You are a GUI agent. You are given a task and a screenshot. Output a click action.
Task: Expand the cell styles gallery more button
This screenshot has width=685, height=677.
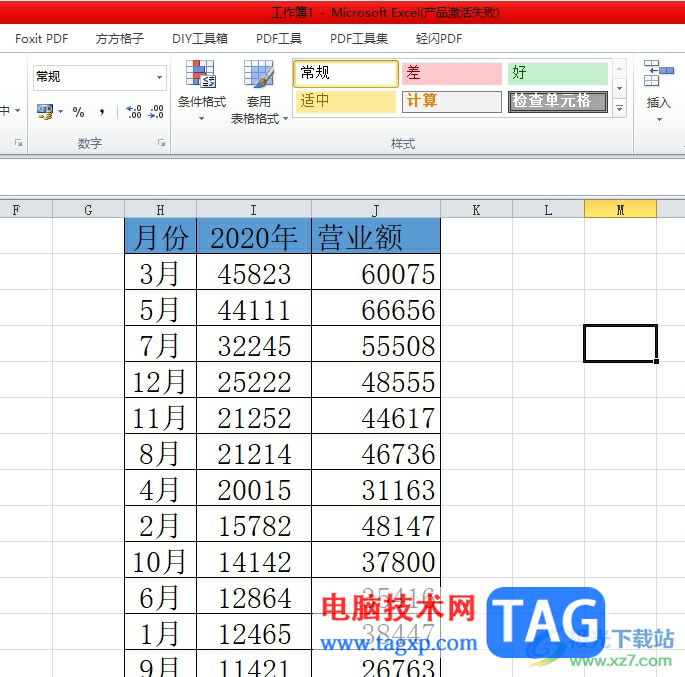tap(619, 108)
